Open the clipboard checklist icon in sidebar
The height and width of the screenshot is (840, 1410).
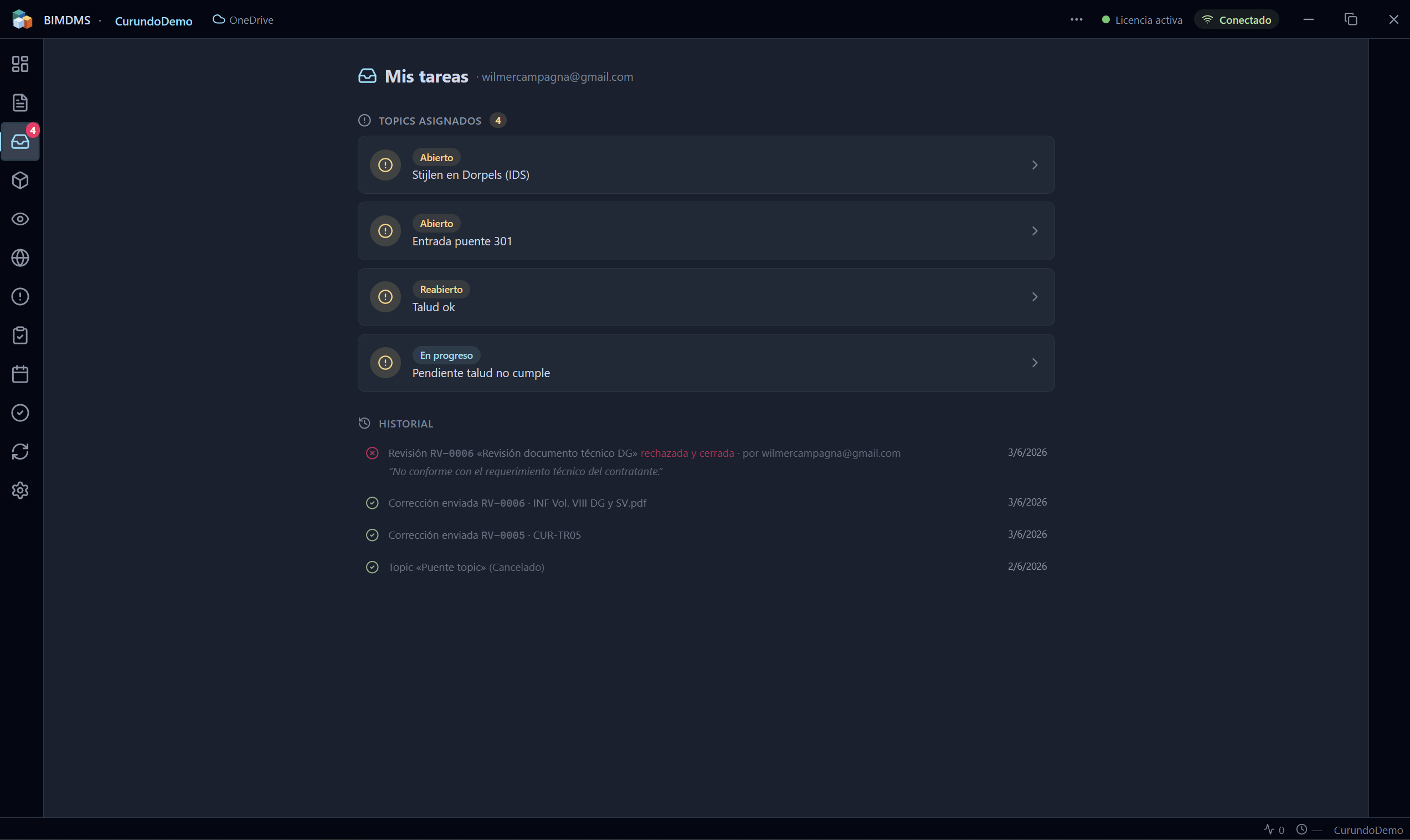pos(20,336)
